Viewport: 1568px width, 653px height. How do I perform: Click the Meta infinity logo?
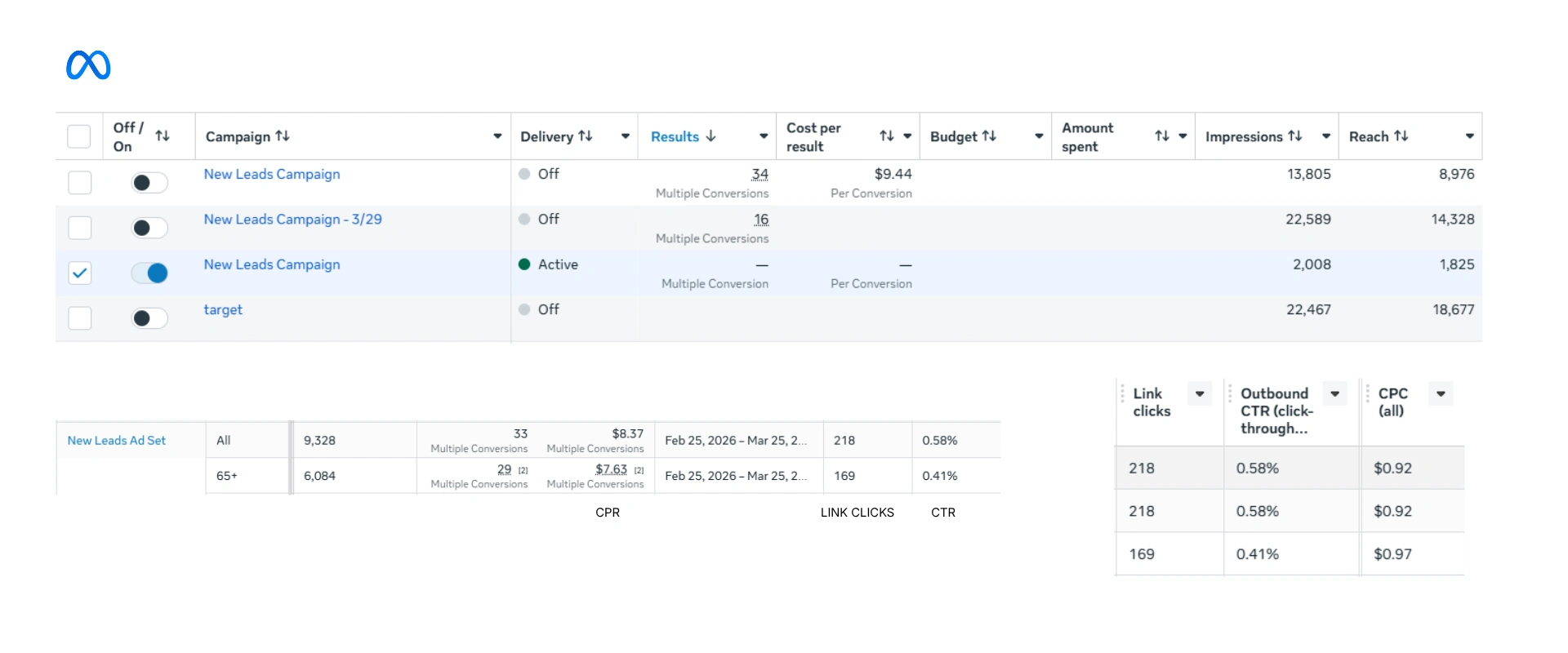pos(88,65)
